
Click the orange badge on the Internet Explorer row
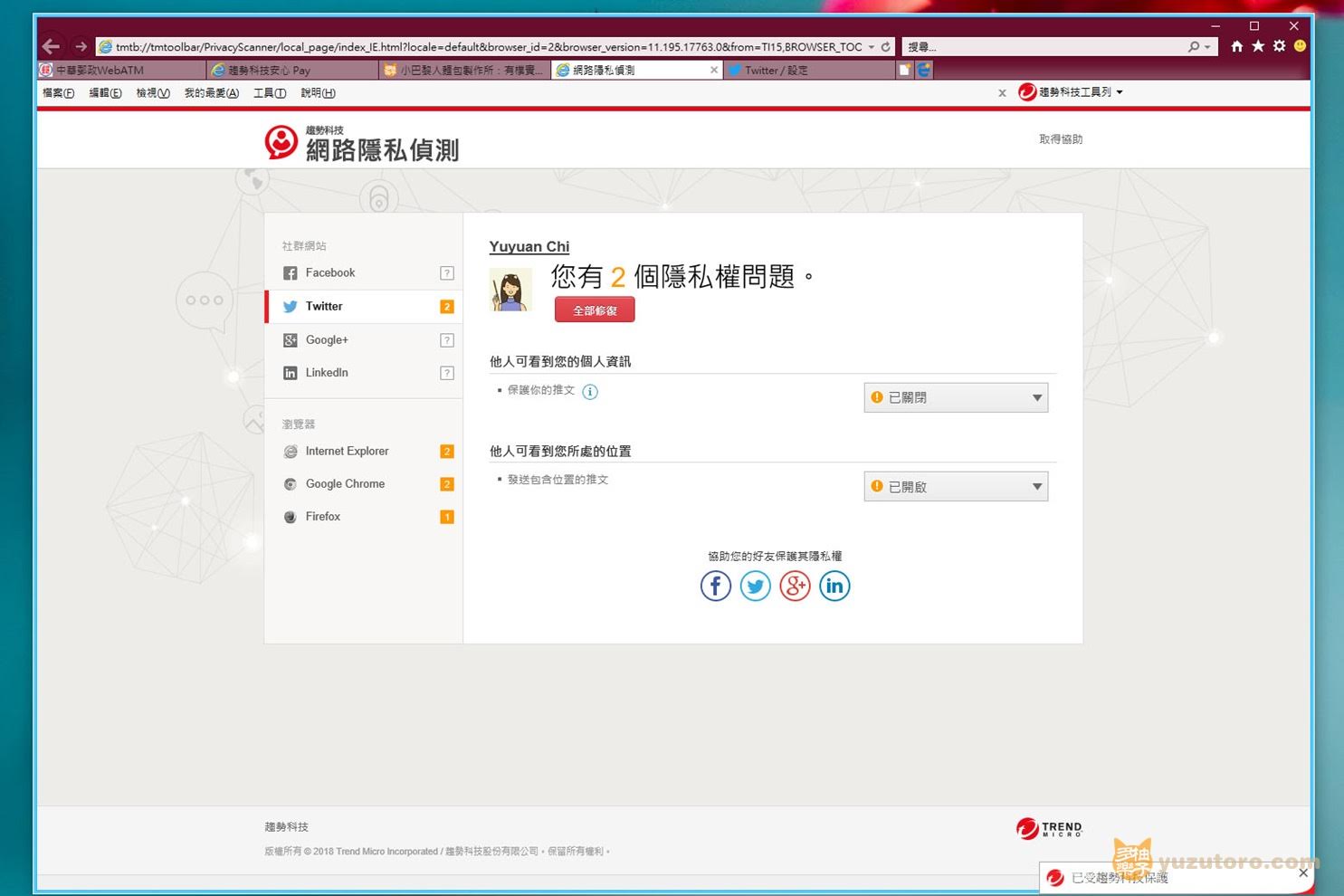447,452
